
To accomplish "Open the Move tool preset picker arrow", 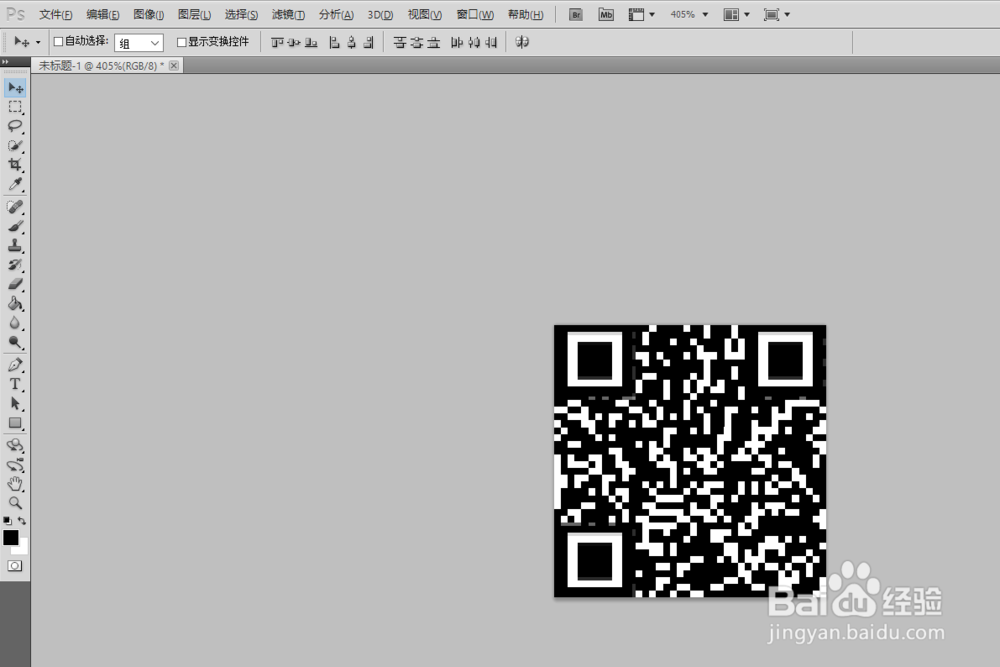I will [x=38, y=43].
